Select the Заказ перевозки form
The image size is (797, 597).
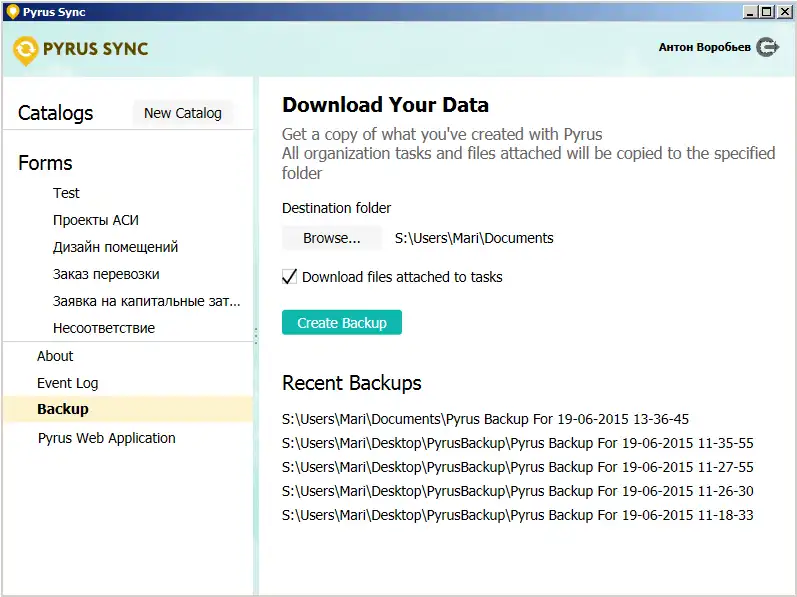(x=106, y=274)
